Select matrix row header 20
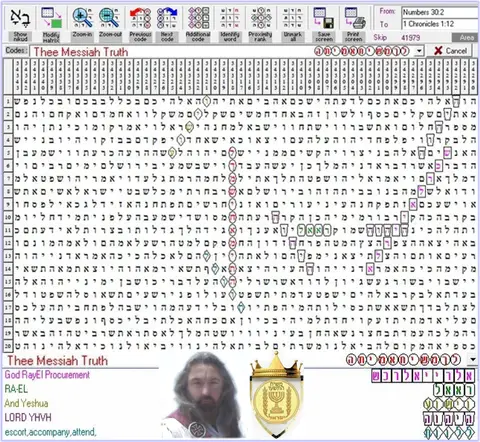The width and height of the screenshot is (480, 442). point(8,346)
